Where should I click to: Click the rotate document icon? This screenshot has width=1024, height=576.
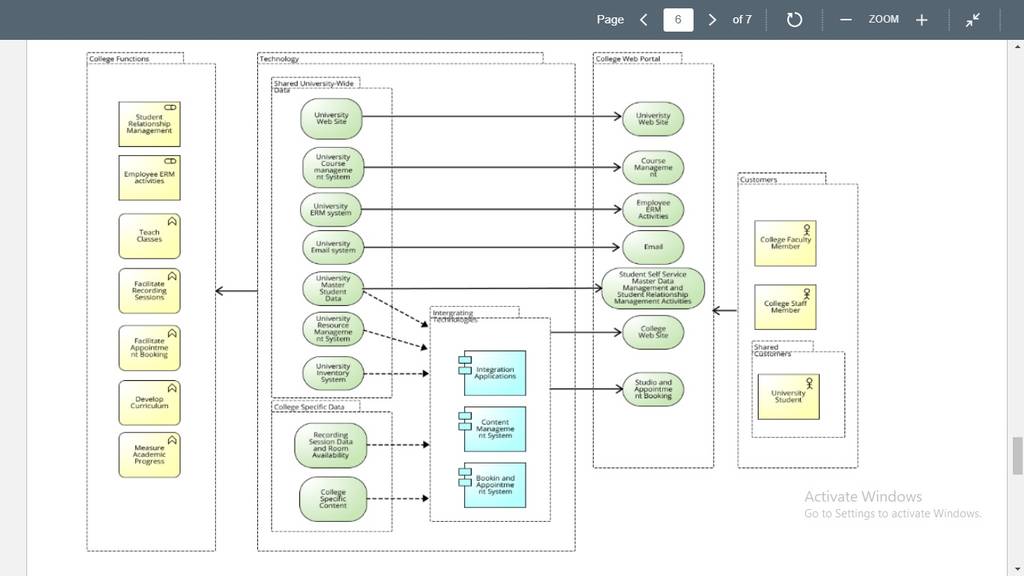coord(794,20)
